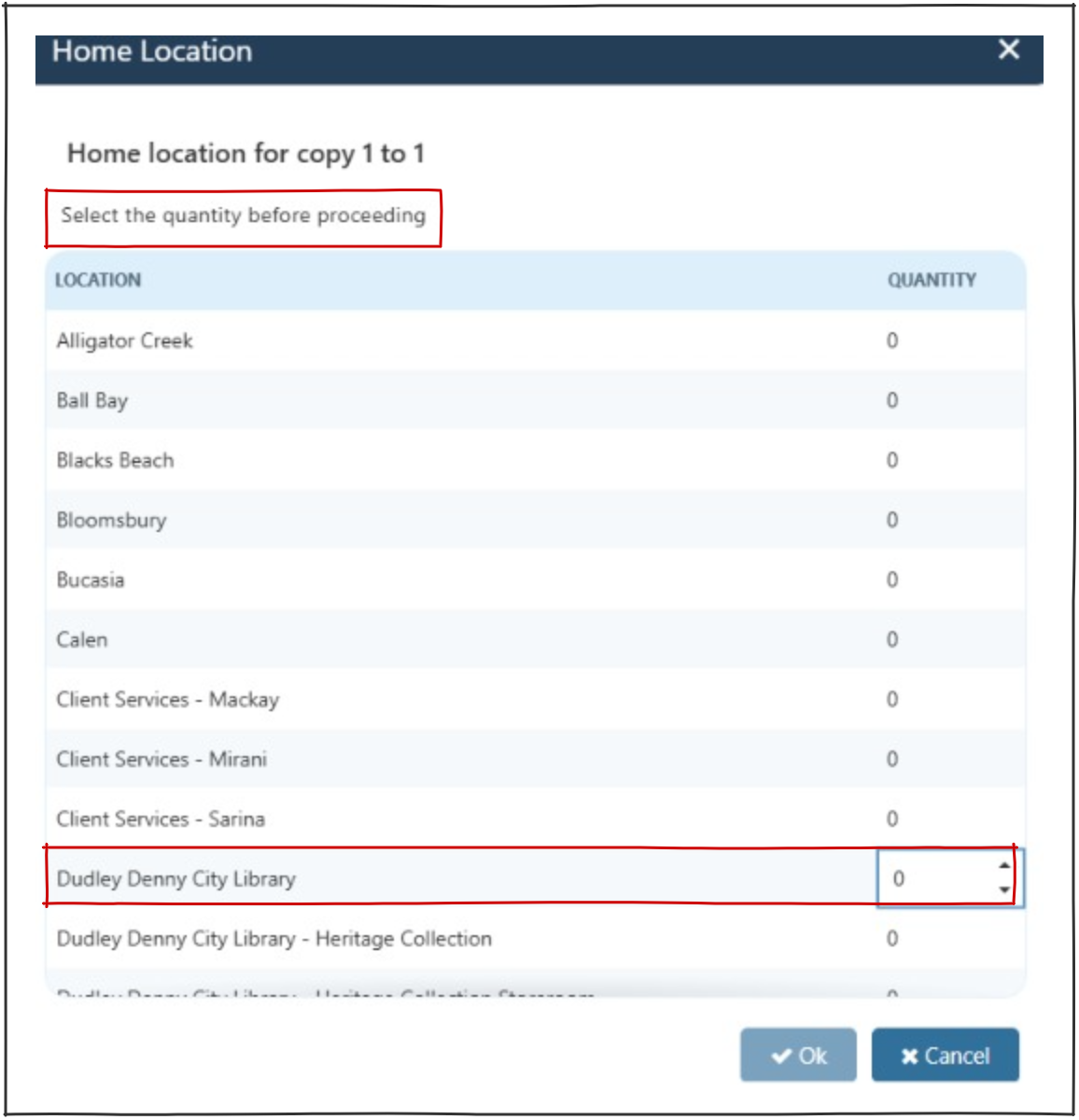Close the Home Location dialog
Image resolution: width=1079 pixels, height=1120 pixels.
[1008, 49]
